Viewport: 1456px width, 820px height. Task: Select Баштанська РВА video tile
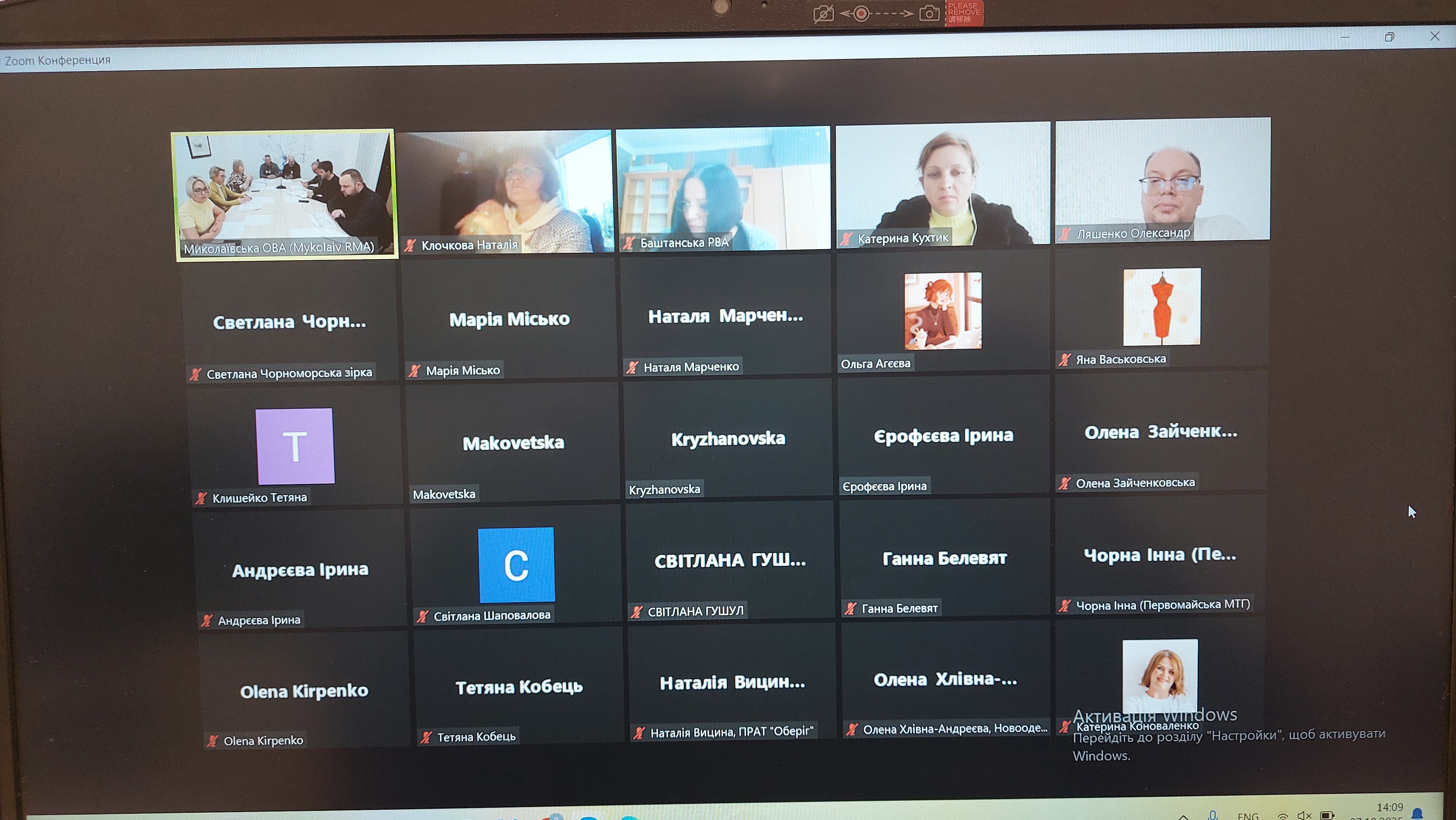[724, 189]
